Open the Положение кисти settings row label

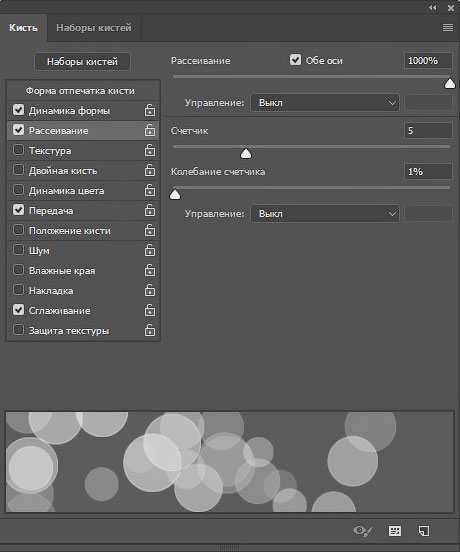(x=70, y=231)
